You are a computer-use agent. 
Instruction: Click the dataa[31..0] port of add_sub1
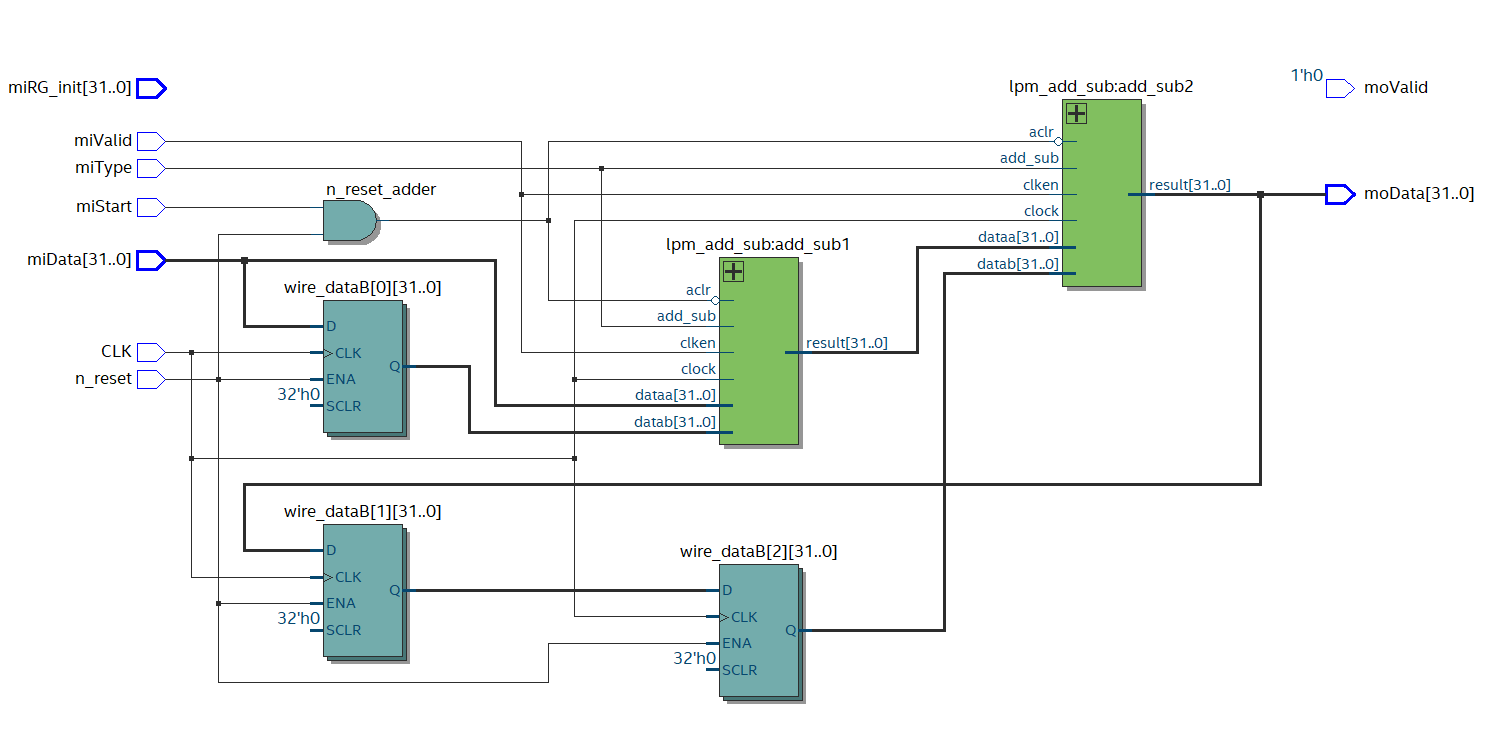point(675,396)
